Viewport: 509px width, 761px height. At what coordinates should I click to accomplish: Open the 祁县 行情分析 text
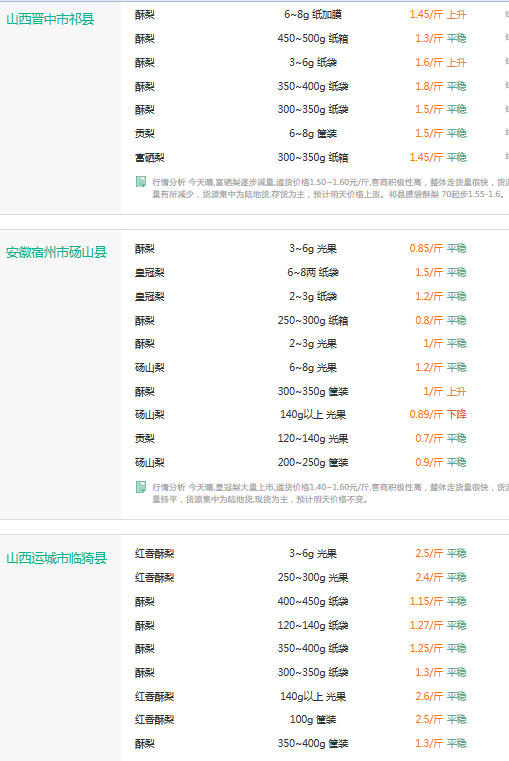pos(330,188)
